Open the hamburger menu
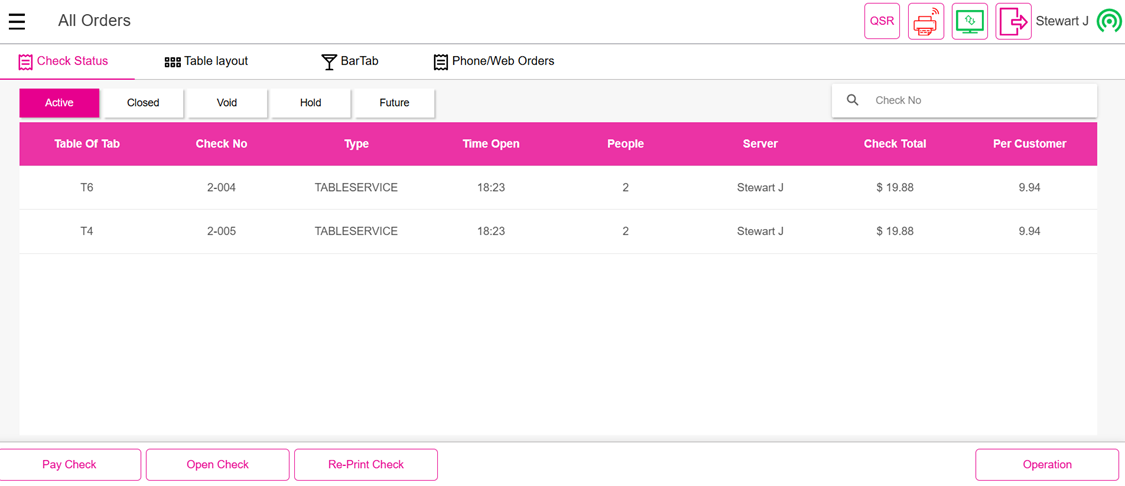The image size is (1125, 486). click(17, 21)
